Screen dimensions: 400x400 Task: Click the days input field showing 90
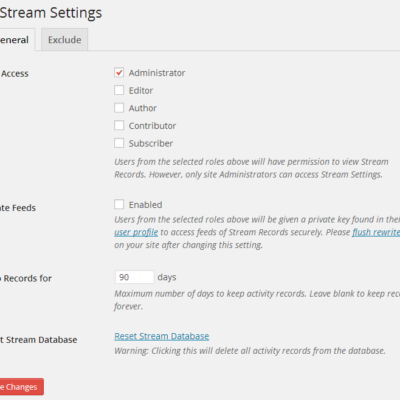click(x=134, y=277)
